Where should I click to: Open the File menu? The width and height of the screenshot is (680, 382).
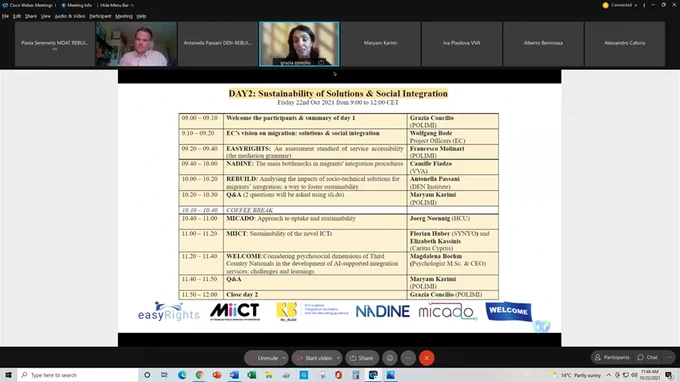coord(5,16)
